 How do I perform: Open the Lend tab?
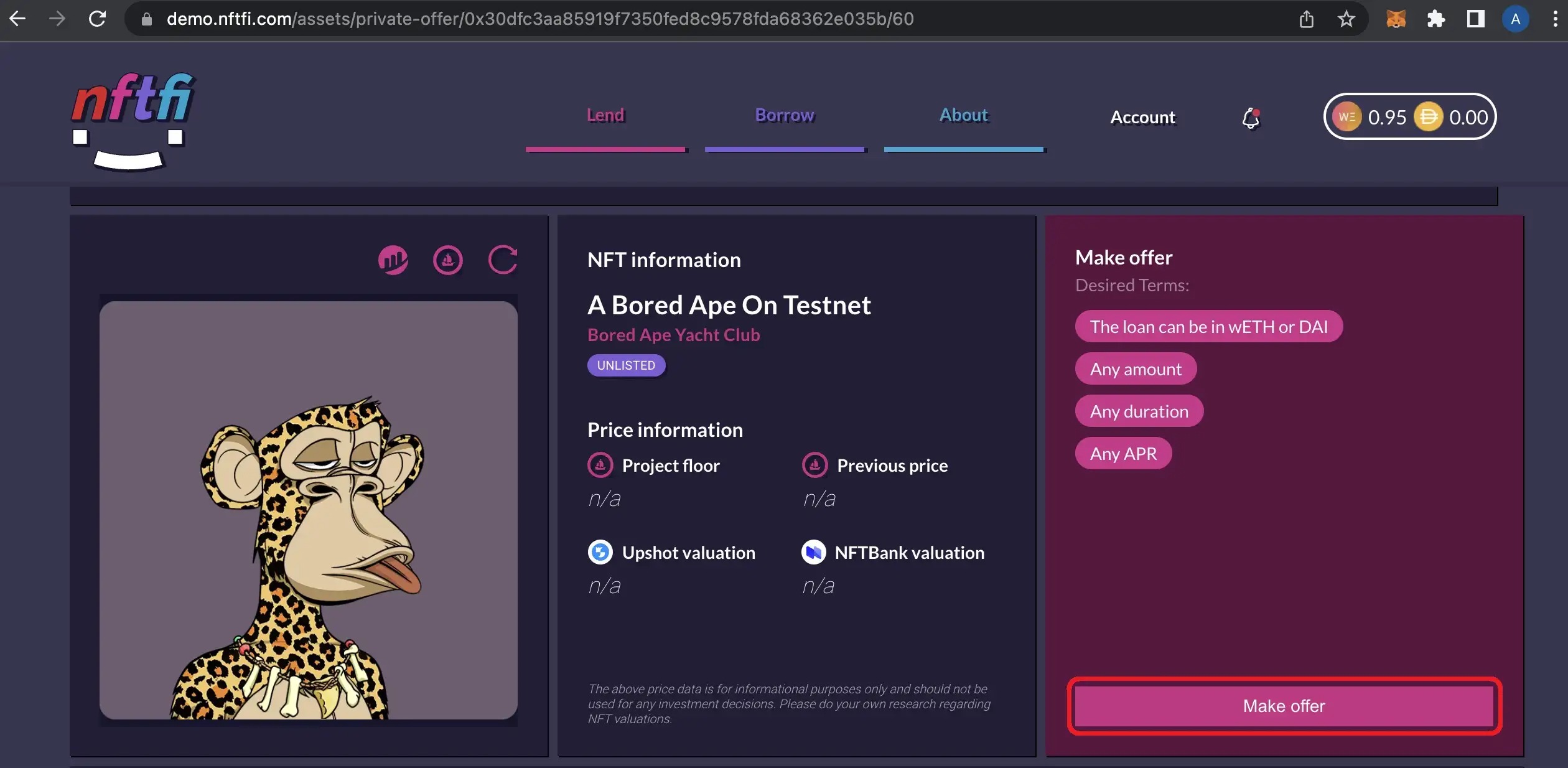[605, 115]
